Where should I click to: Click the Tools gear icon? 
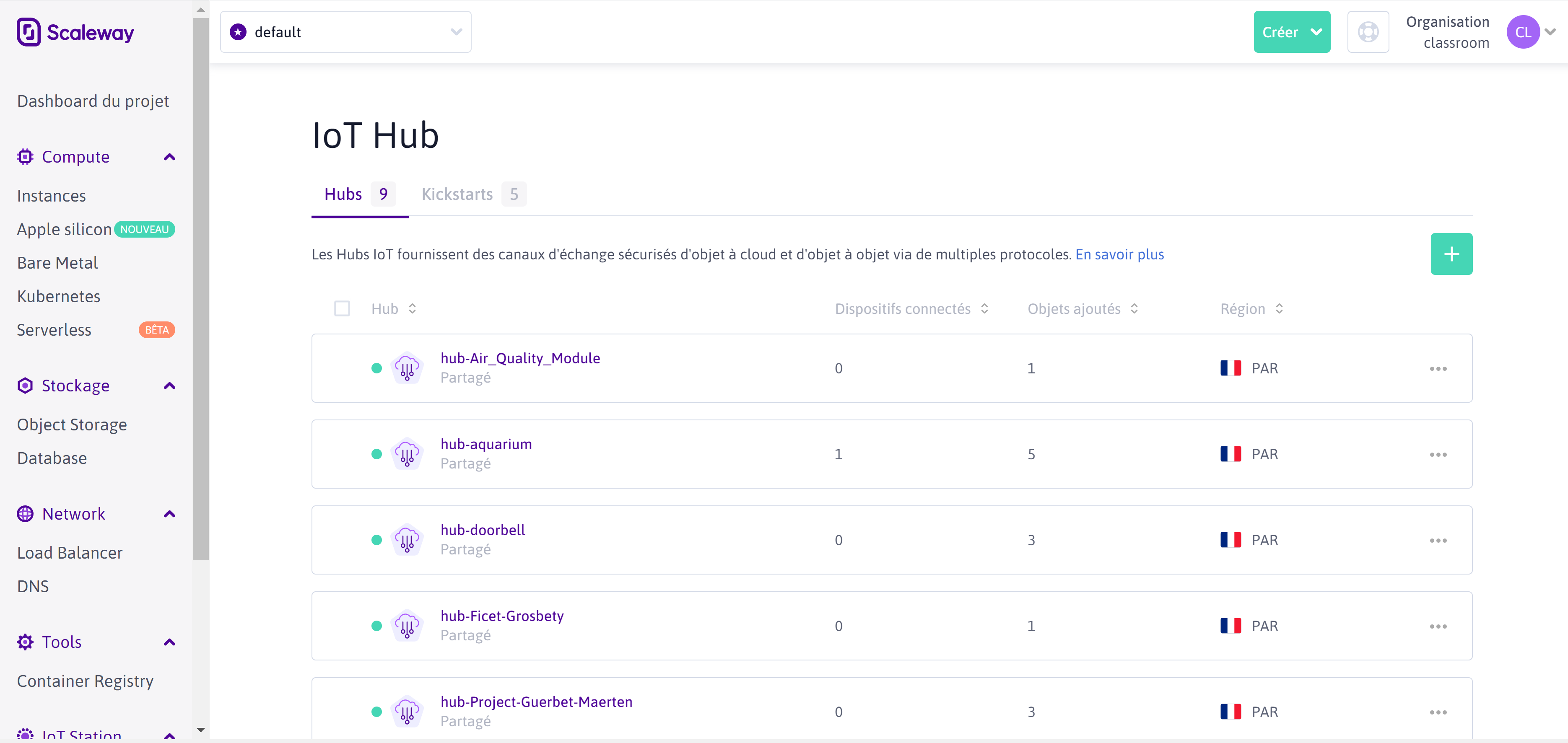(x=25, y=642)
